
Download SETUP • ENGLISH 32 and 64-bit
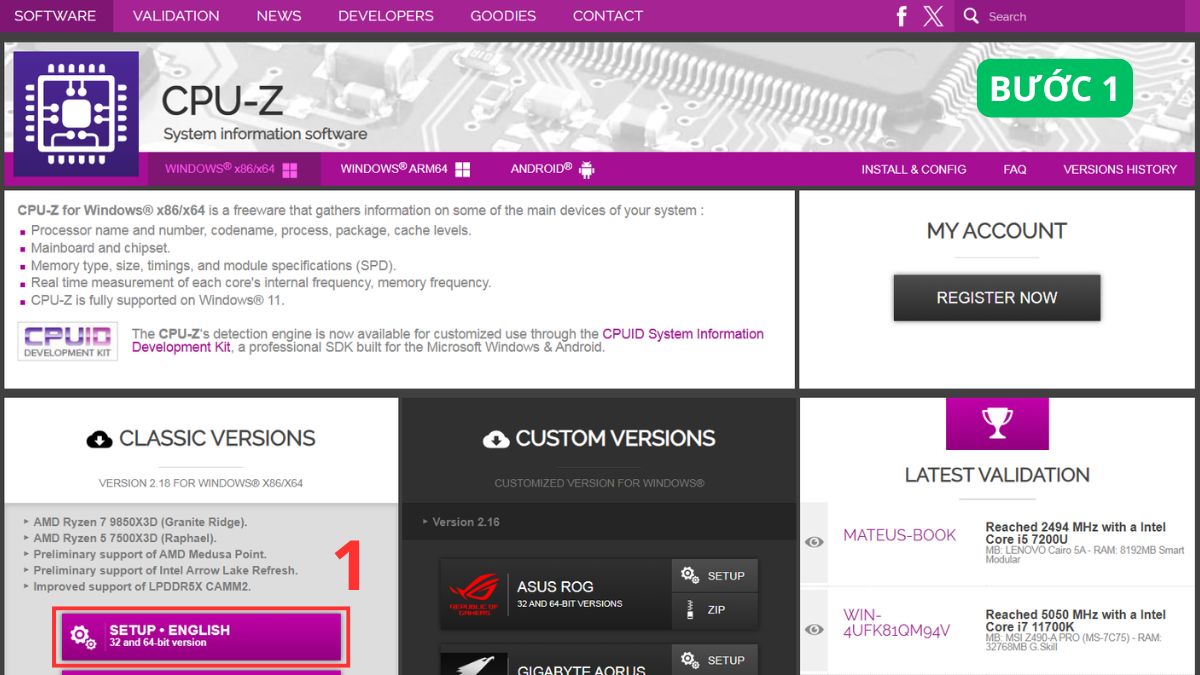pos(201,636)
